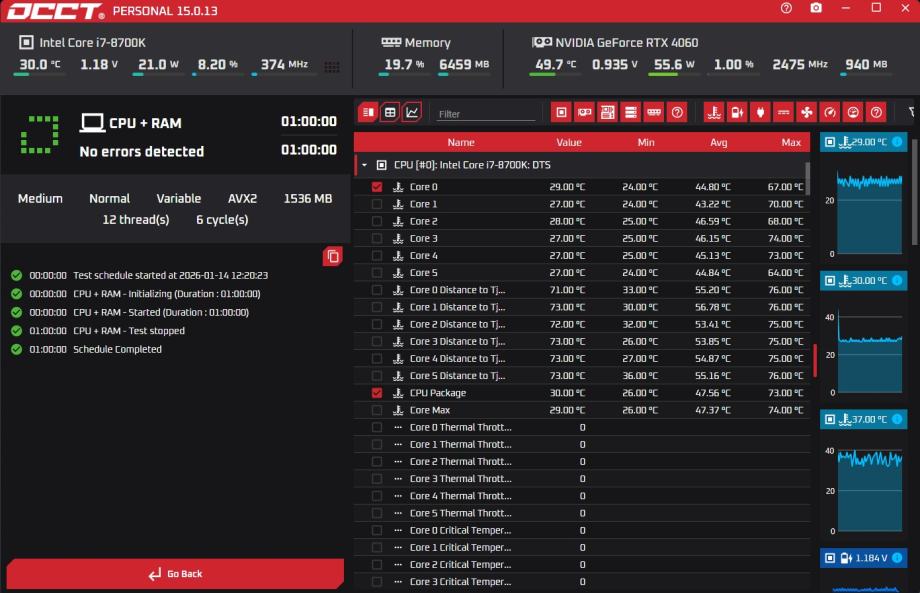Toggle the fan speed filter icon

pos(807,112)
